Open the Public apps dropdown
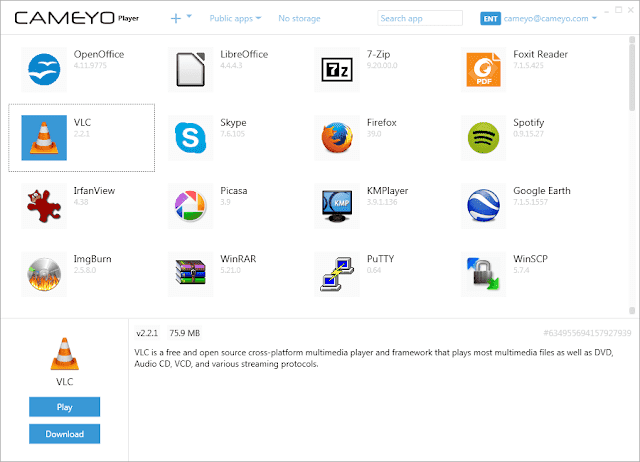 (x=235, y=18)
